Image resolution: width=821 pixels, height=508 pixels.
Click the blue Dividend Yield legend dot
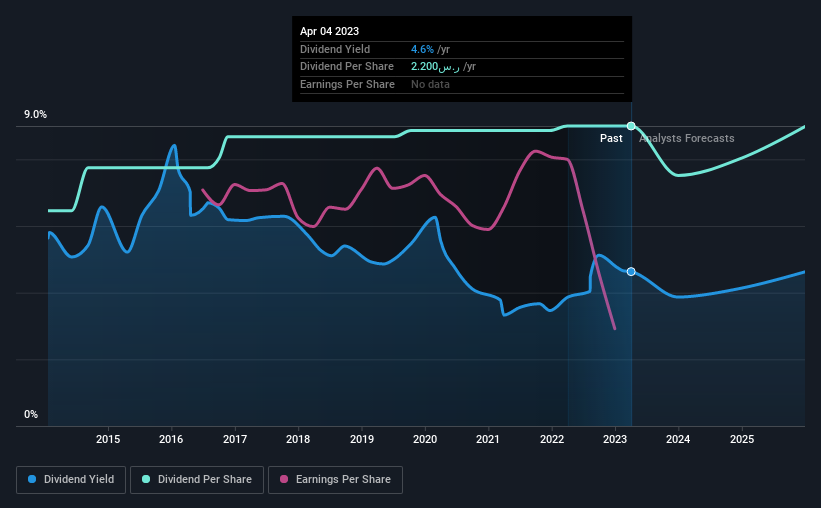pos(32,479)
